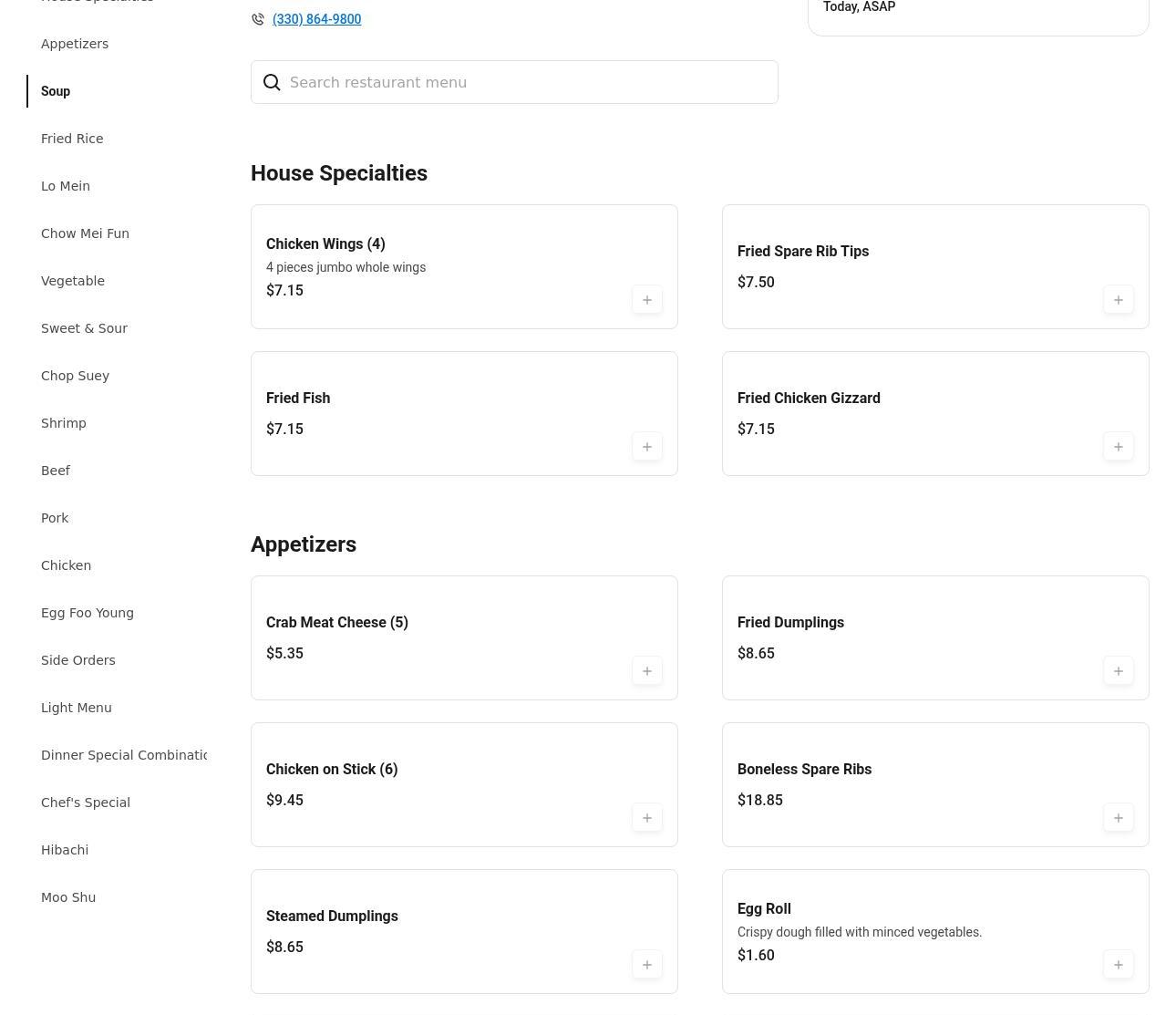
Task: Click the search magnifier icon
Action: click(x=272, y=83)
